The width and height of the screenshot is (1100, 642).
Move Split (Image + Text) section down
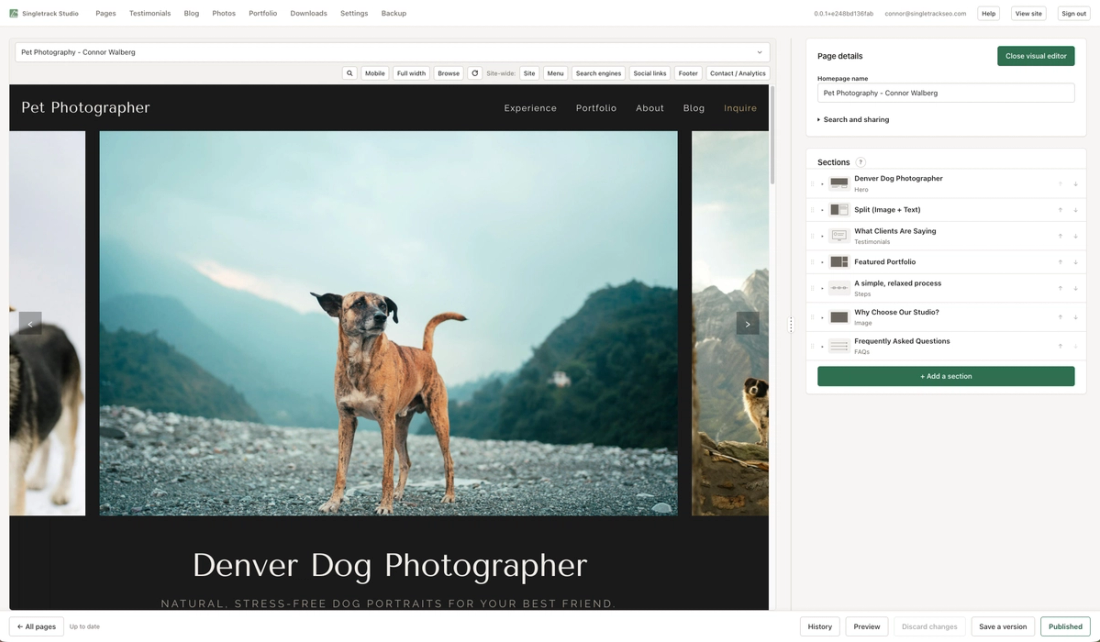point(1075,210)
